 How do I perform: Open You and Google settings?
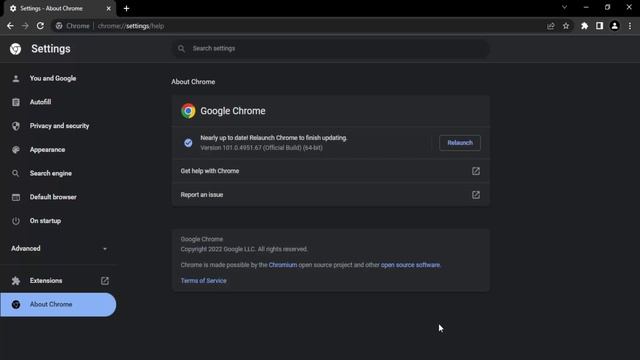(58, 78)
